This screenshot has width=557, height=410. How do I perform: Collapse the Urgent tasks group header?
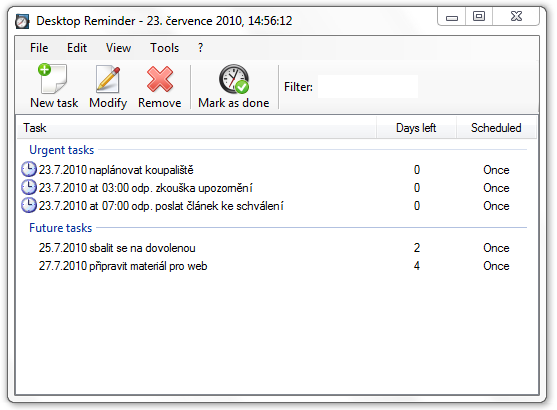click(x=61, y=150)
